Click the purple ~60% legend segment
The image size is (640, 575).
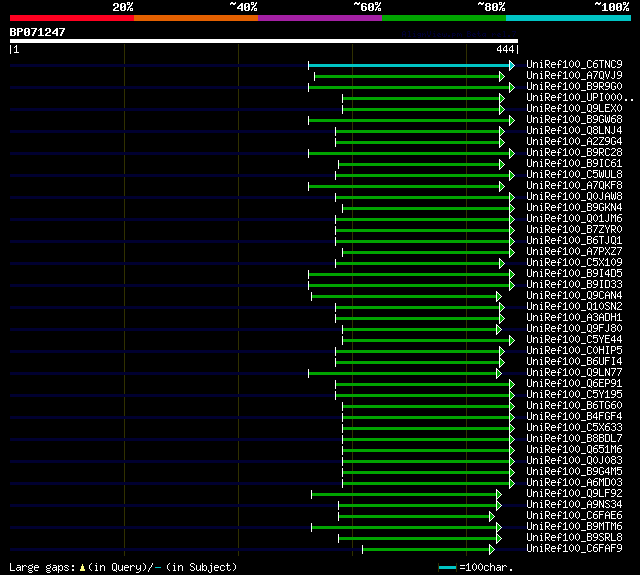point(320,18)
